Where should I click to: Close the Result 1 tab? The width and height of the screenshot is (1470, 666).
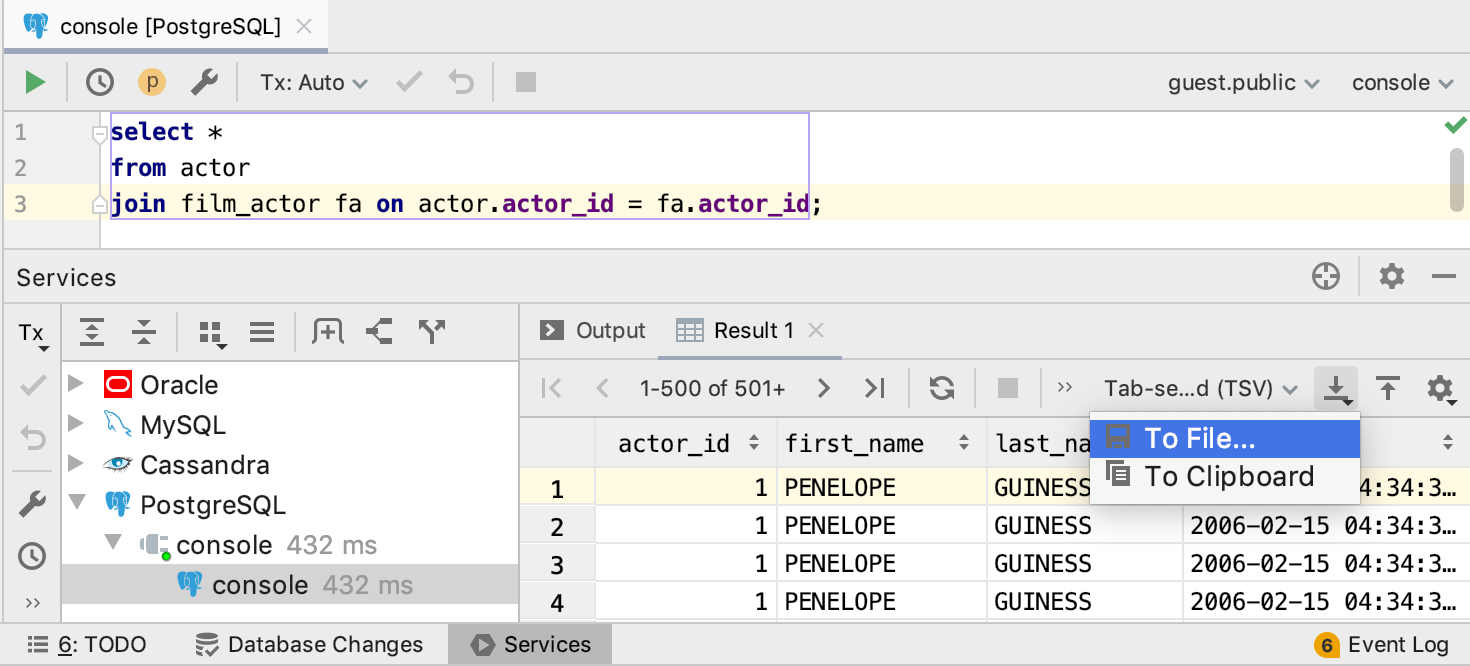[816, 330]
